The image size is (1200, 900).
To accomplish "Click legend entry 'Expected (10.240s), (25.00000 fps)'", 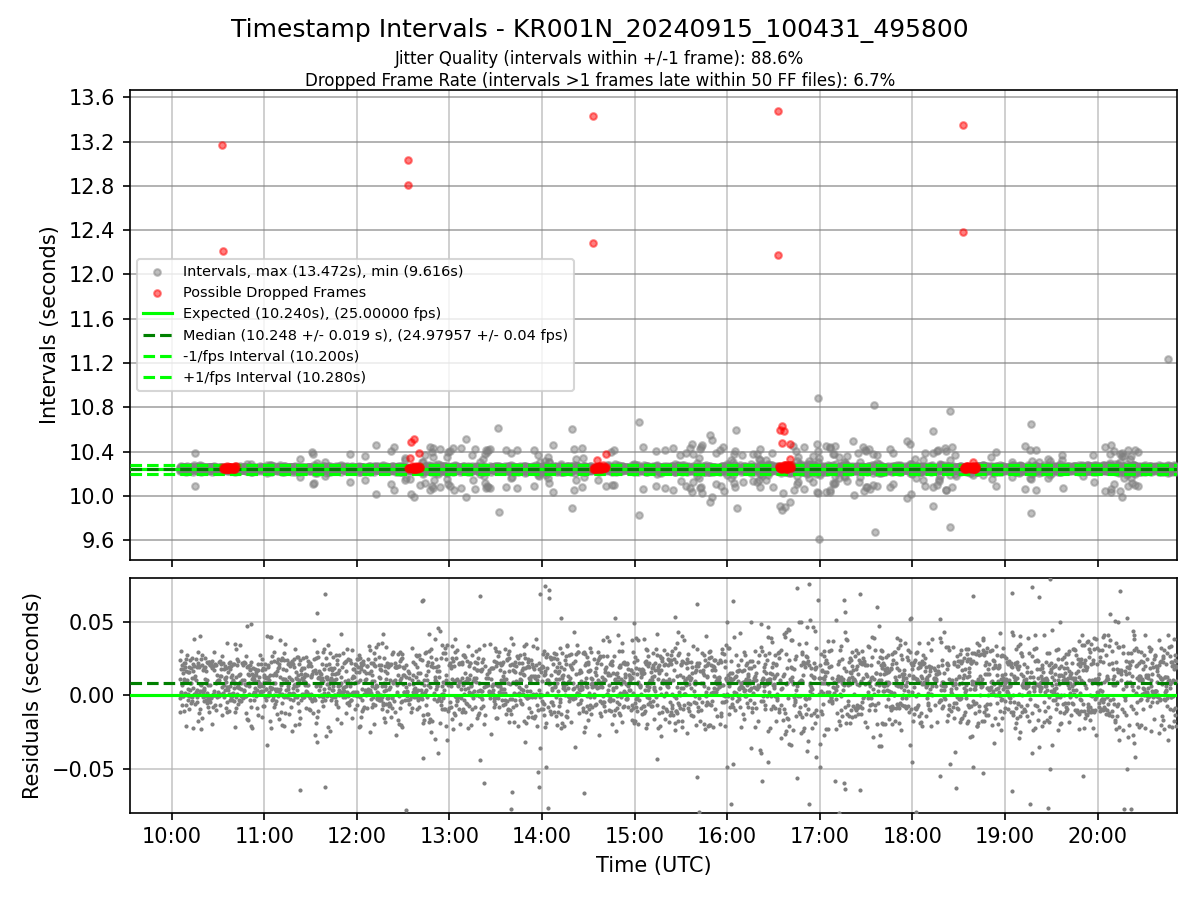I will pyautogui.click(x=311, y=313).
